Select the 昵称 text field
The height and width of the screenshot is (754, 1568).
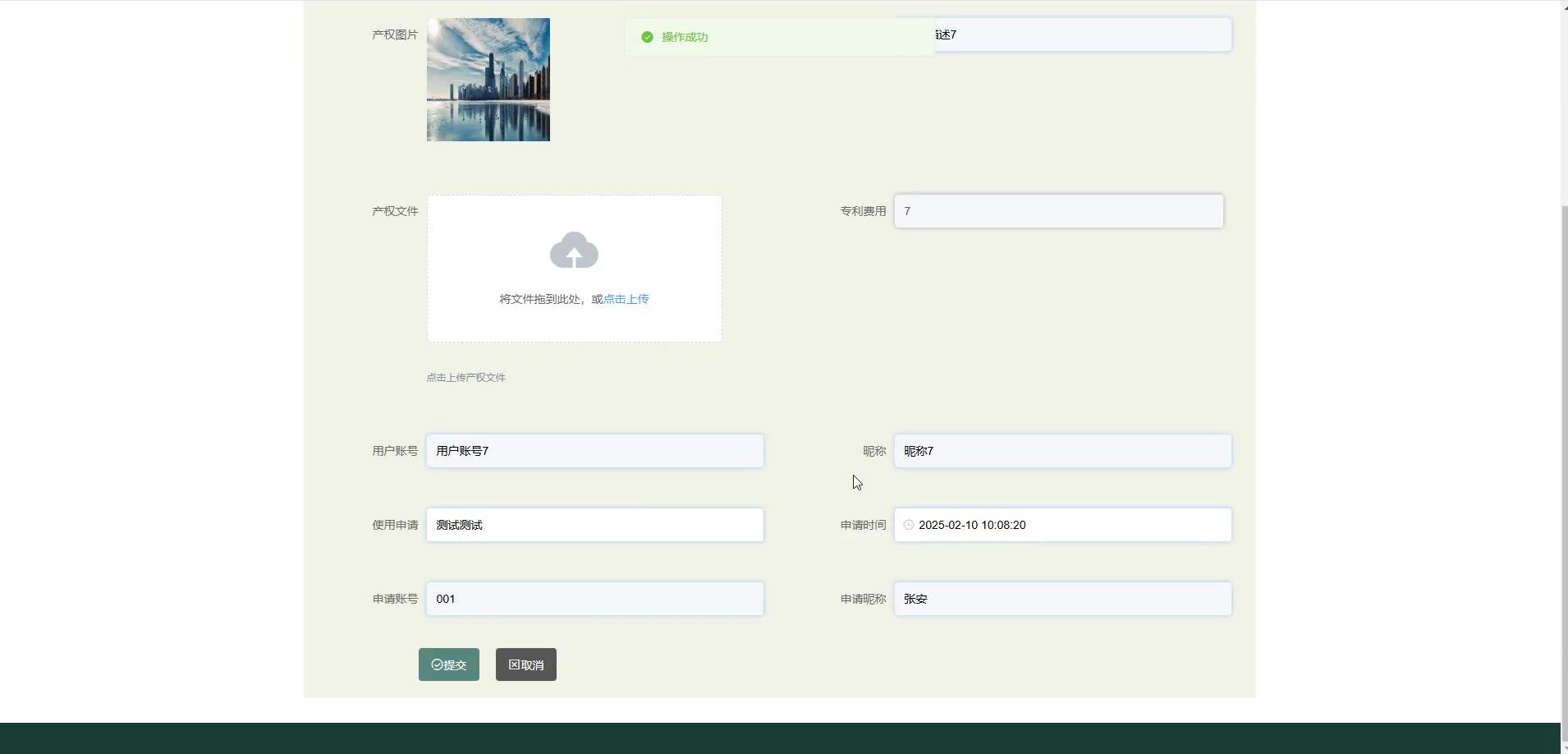pyautogui.click(x=1062, y=451)
